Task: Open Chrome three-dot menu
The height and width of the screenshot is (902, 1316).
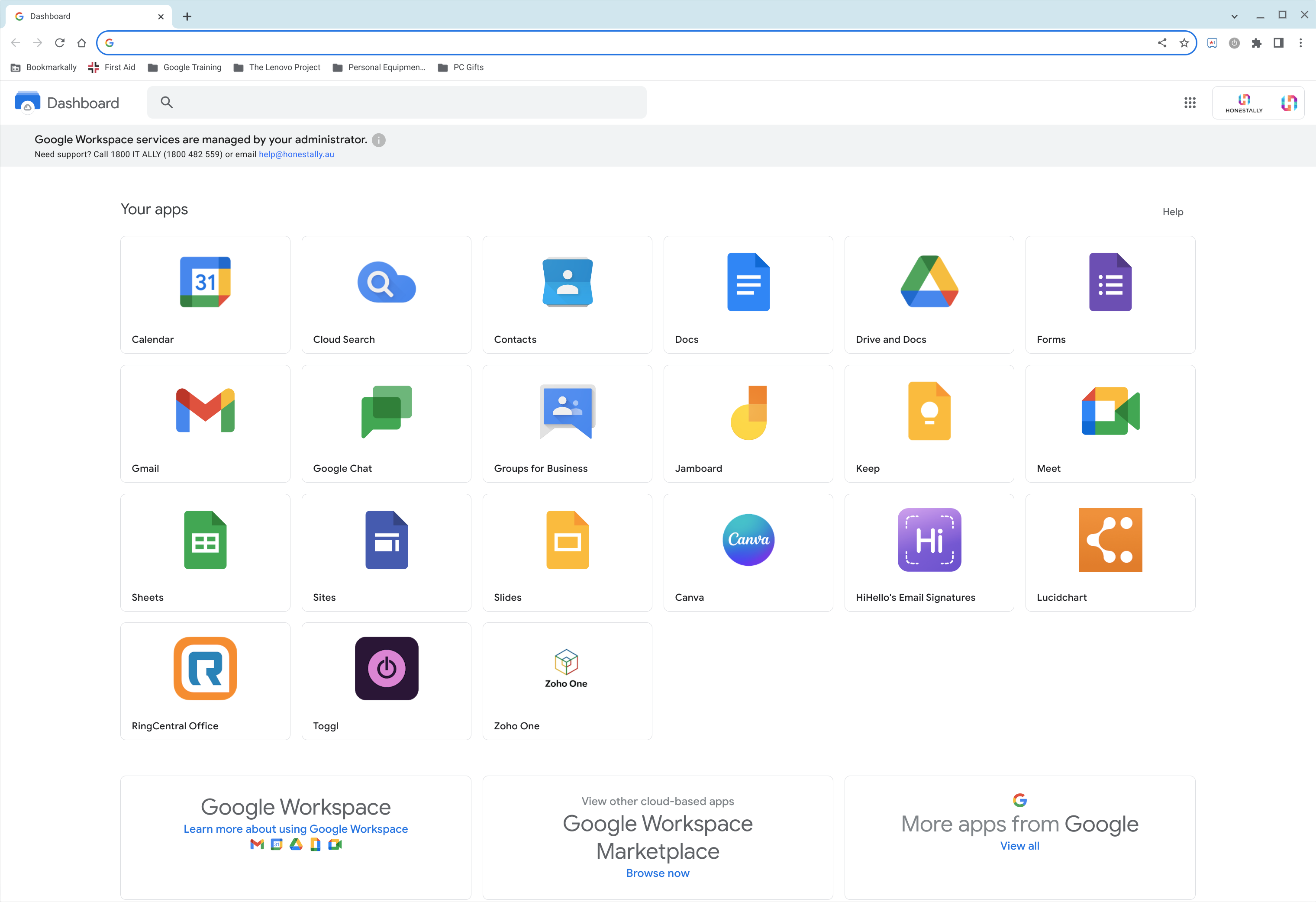Action: [x=1300, y=43]
